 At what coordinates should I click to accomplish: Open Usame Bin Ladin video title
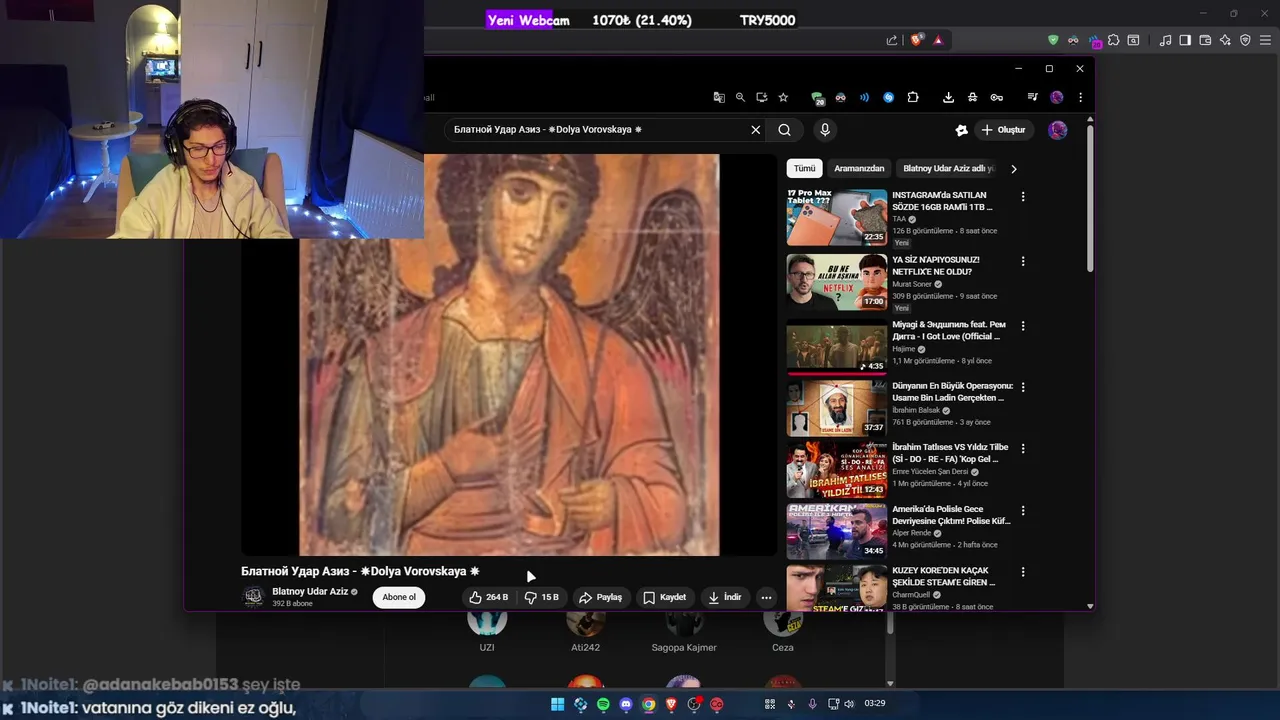[x=952, y=392]
